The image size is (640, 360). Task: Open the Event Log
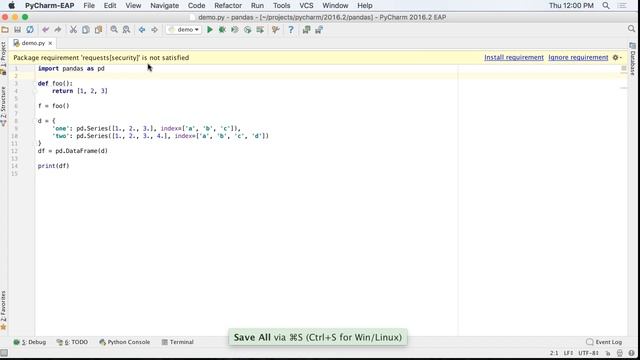coord(604,342)
